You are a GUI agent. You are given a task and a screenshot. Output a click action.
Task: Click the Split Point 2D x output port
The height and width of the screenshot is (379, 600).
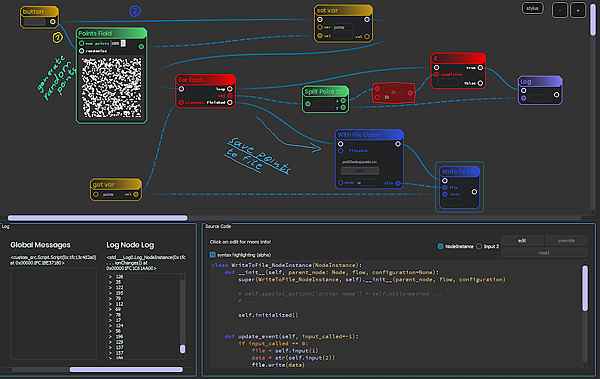point(343,101)
